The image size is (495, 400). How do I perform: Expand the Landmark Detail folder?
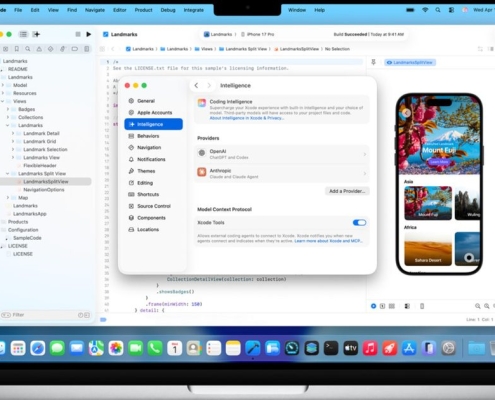[x=13, y=133]
